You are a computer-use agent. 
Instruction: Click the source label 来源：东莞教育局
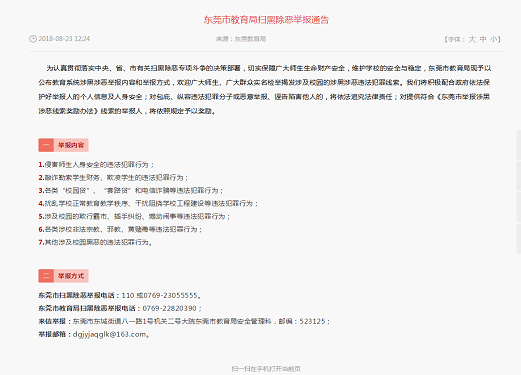(x=241, y=39)
